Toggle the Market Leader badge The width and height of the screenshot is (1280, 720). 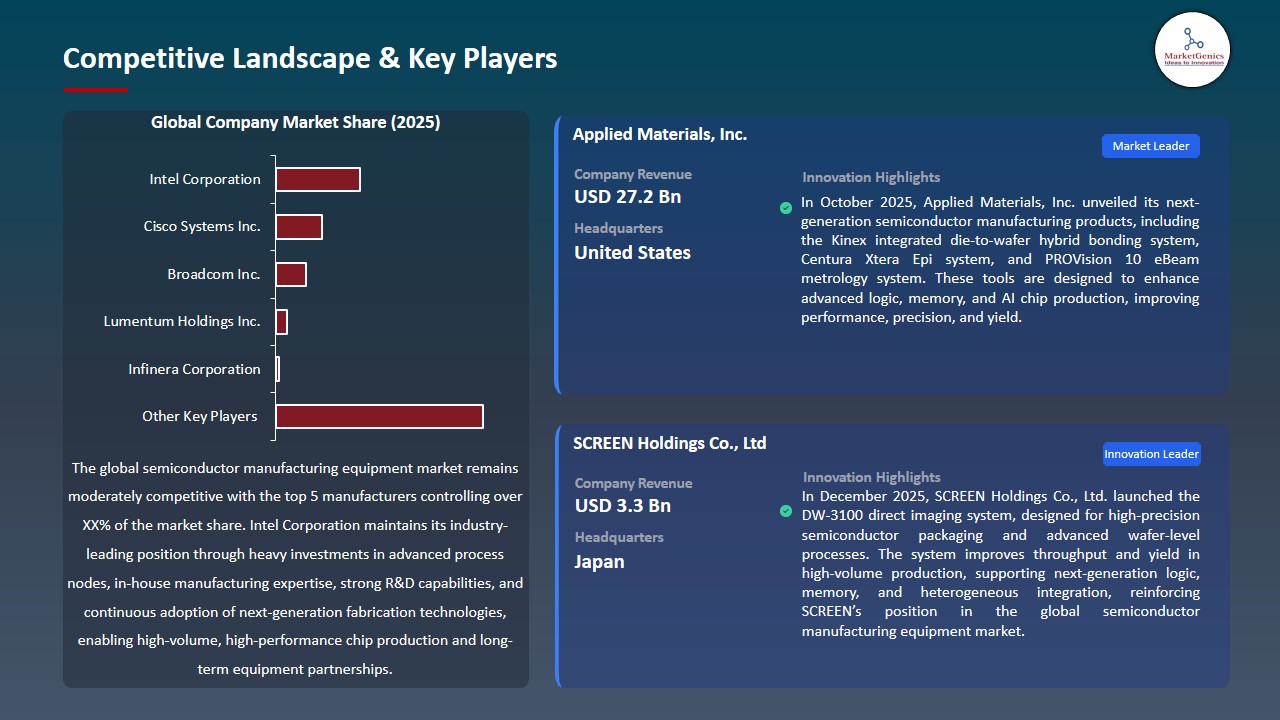click(x=1150, y=145)
